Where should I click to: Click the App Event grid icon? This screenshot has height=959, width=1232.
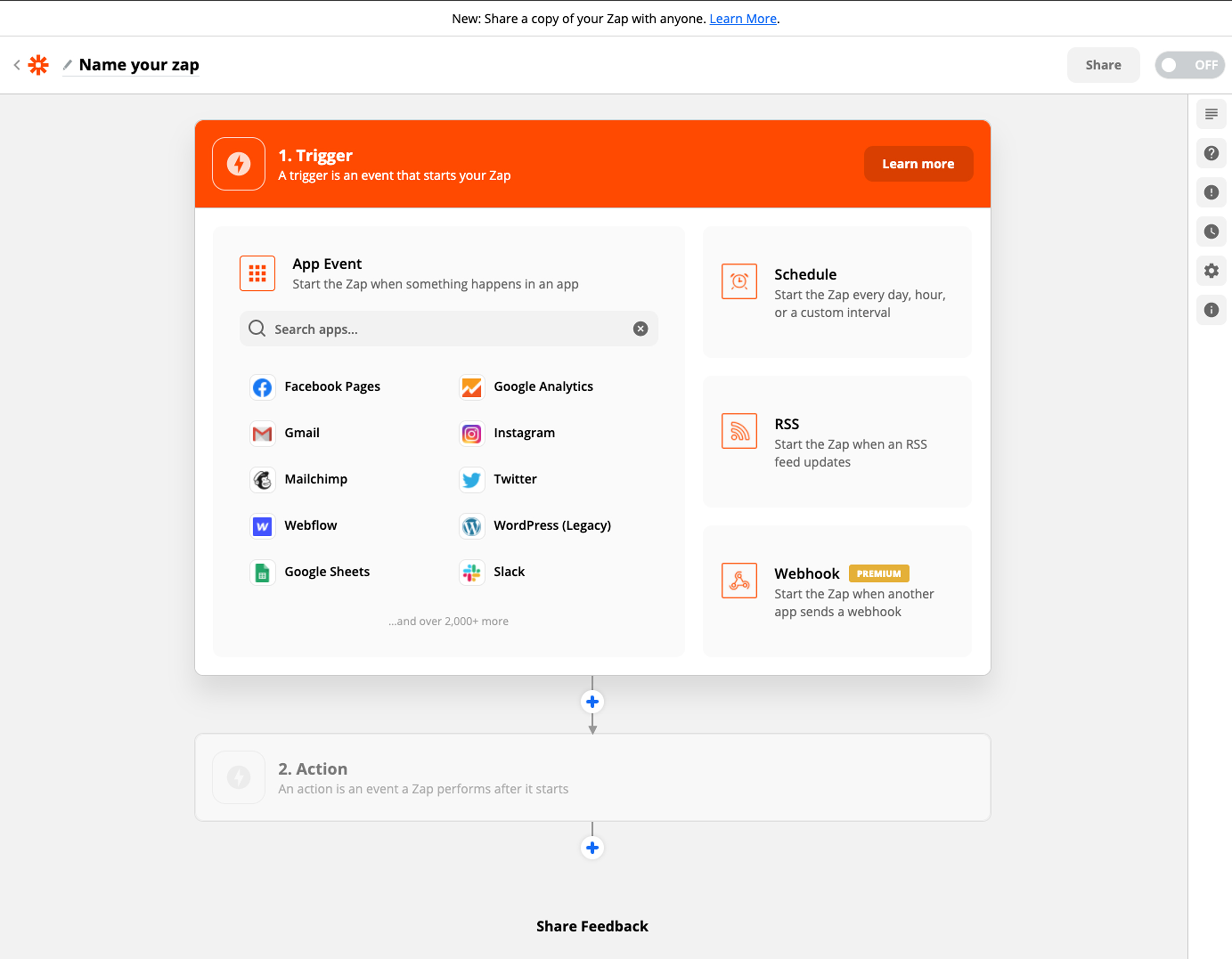pos(257,274)
